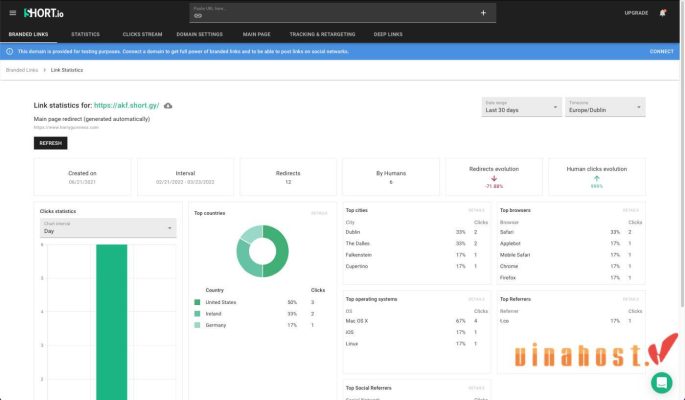Click the page vertical scrollbar

[682, 153]
